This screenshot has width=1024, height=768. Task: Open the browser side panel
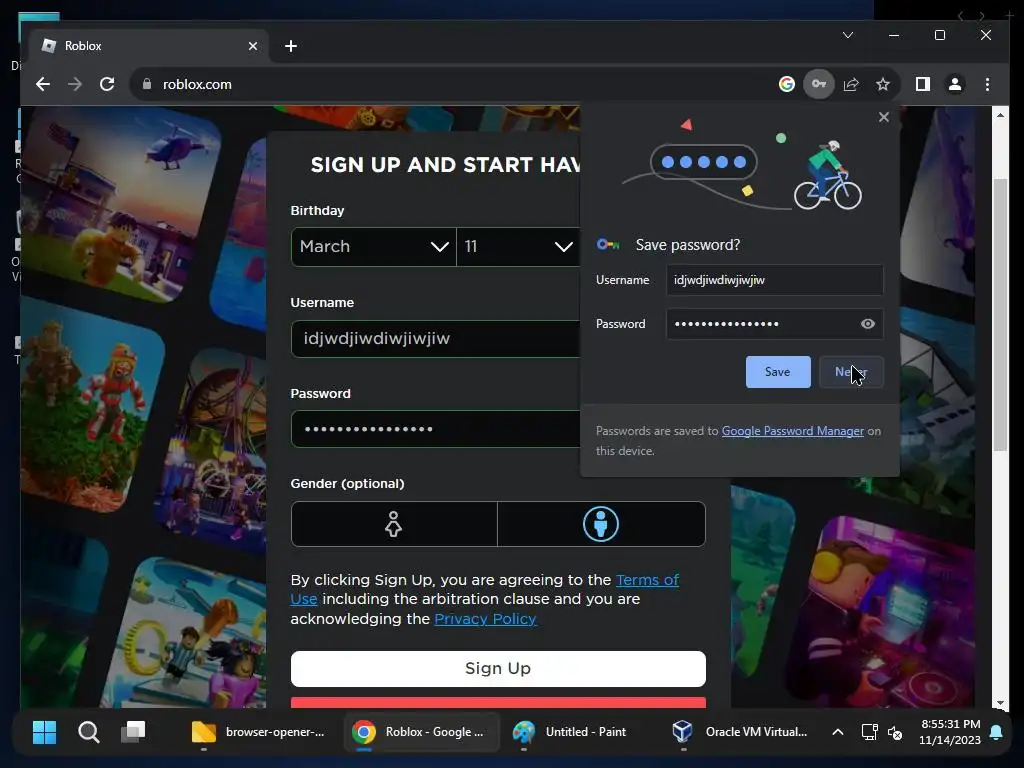click(923, 84)
